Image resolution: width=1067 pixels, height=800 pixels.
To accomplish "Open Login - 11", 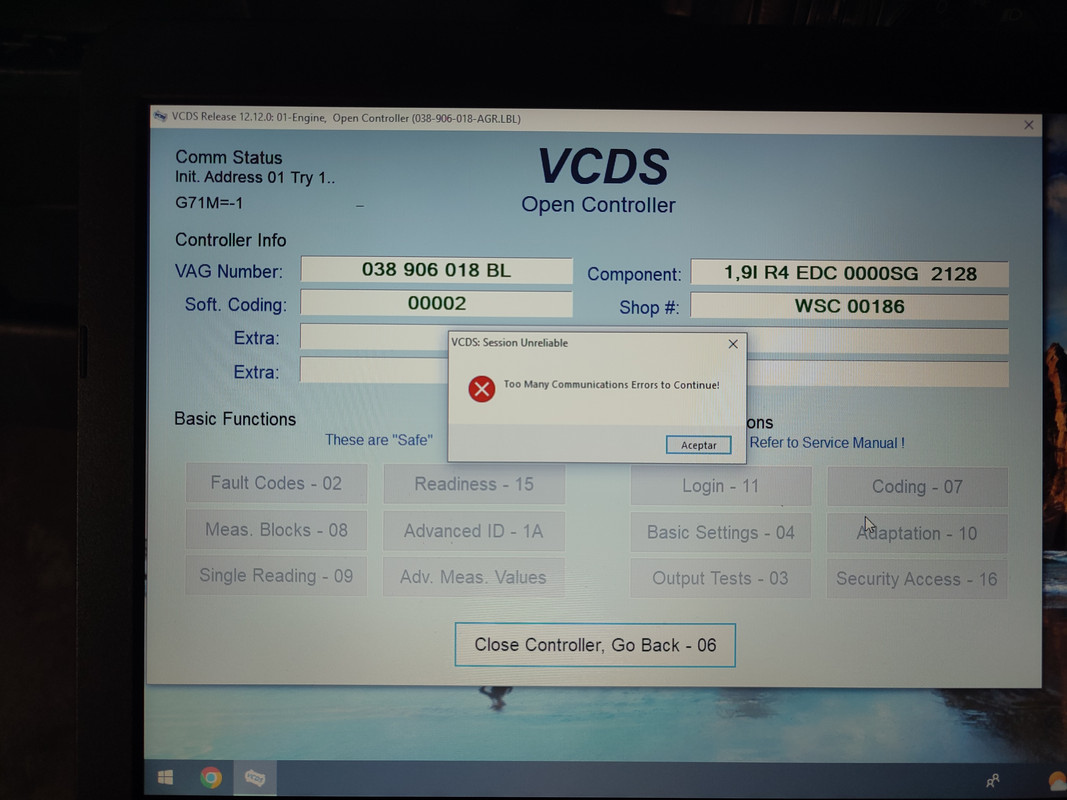I will pos(721,486).
